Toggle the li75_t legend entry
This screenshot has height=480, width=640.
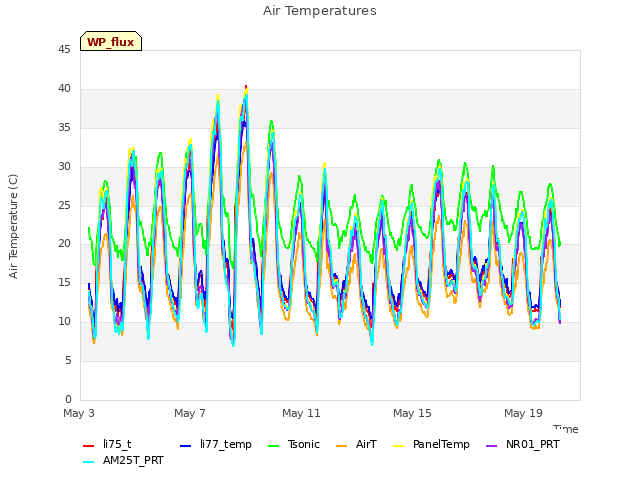107,444
